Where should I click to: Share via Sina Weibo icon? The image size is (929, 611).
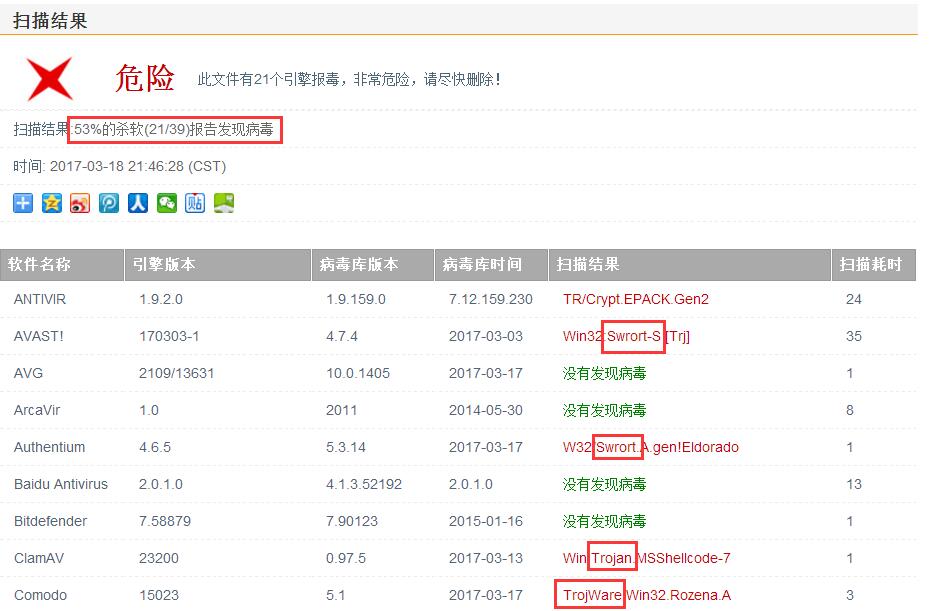(80, 203)
